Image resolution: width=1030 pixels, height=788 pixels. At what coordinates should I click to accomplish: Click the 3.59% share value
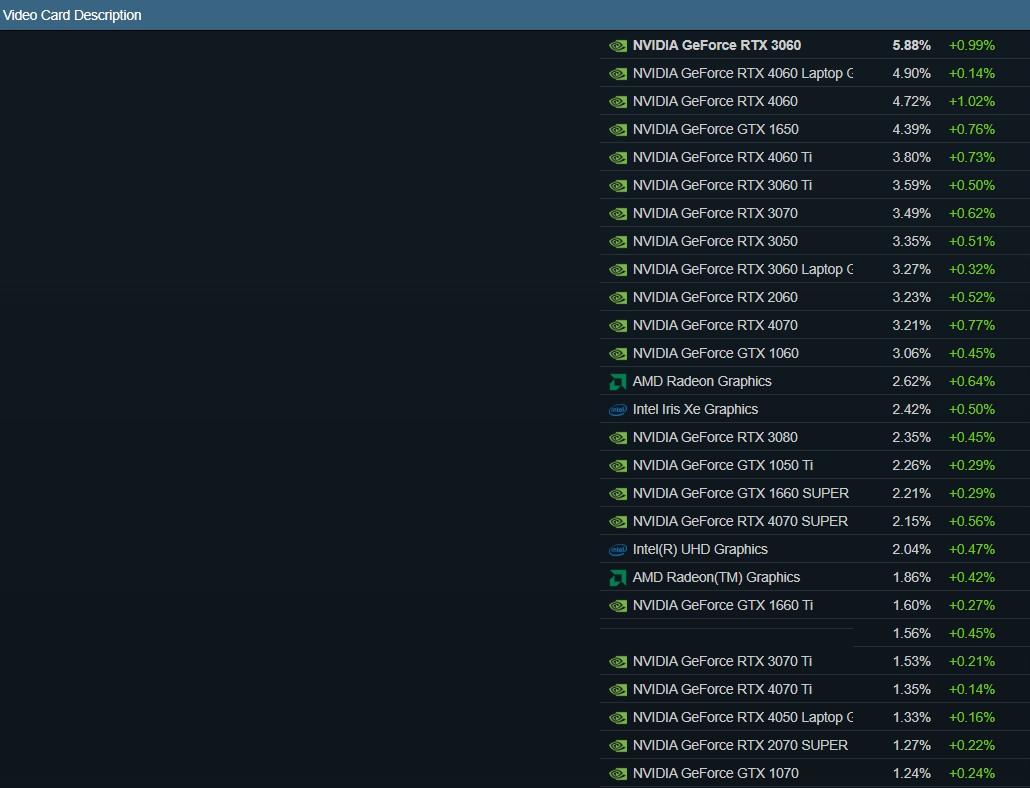(x=911, y=185)
